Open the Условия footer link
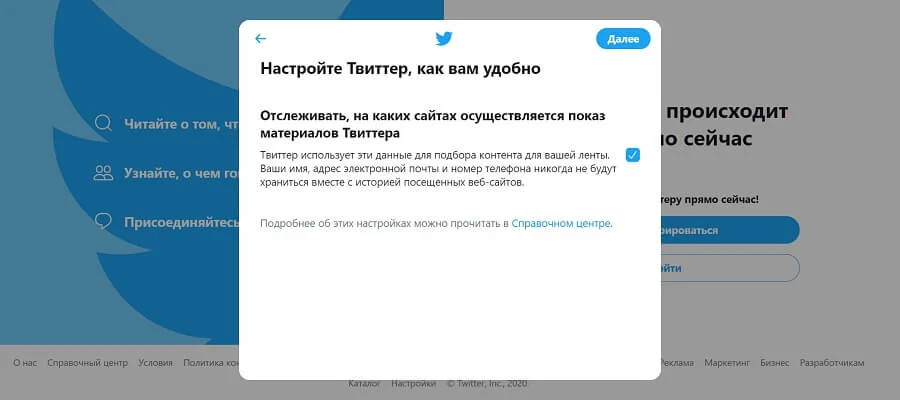This screenshot has height=400, width=900. [x=155, y=363]
